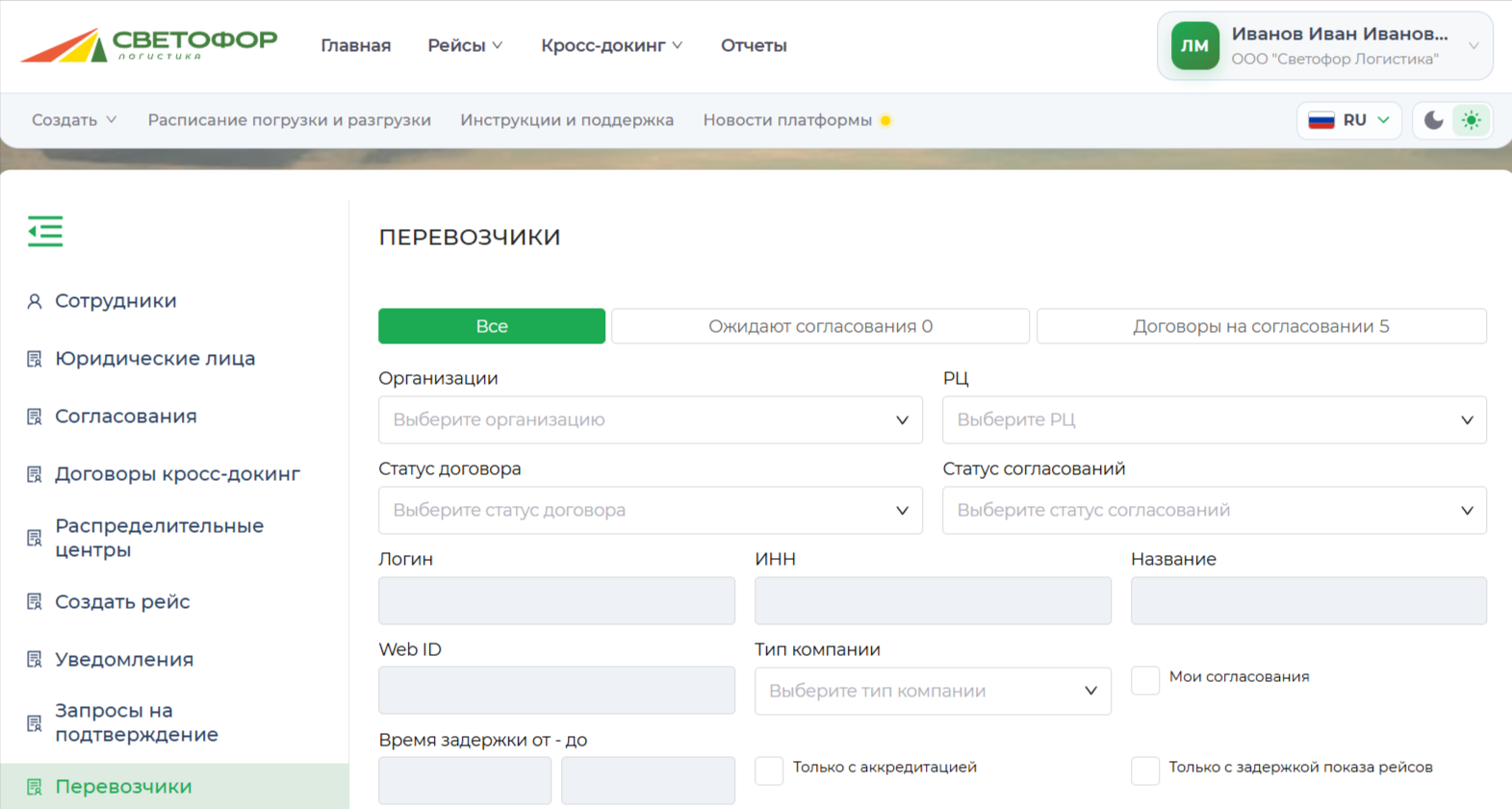Open the Выберите организацию dropdown
The image size is (1512, 809).
(x=651, y=419)
